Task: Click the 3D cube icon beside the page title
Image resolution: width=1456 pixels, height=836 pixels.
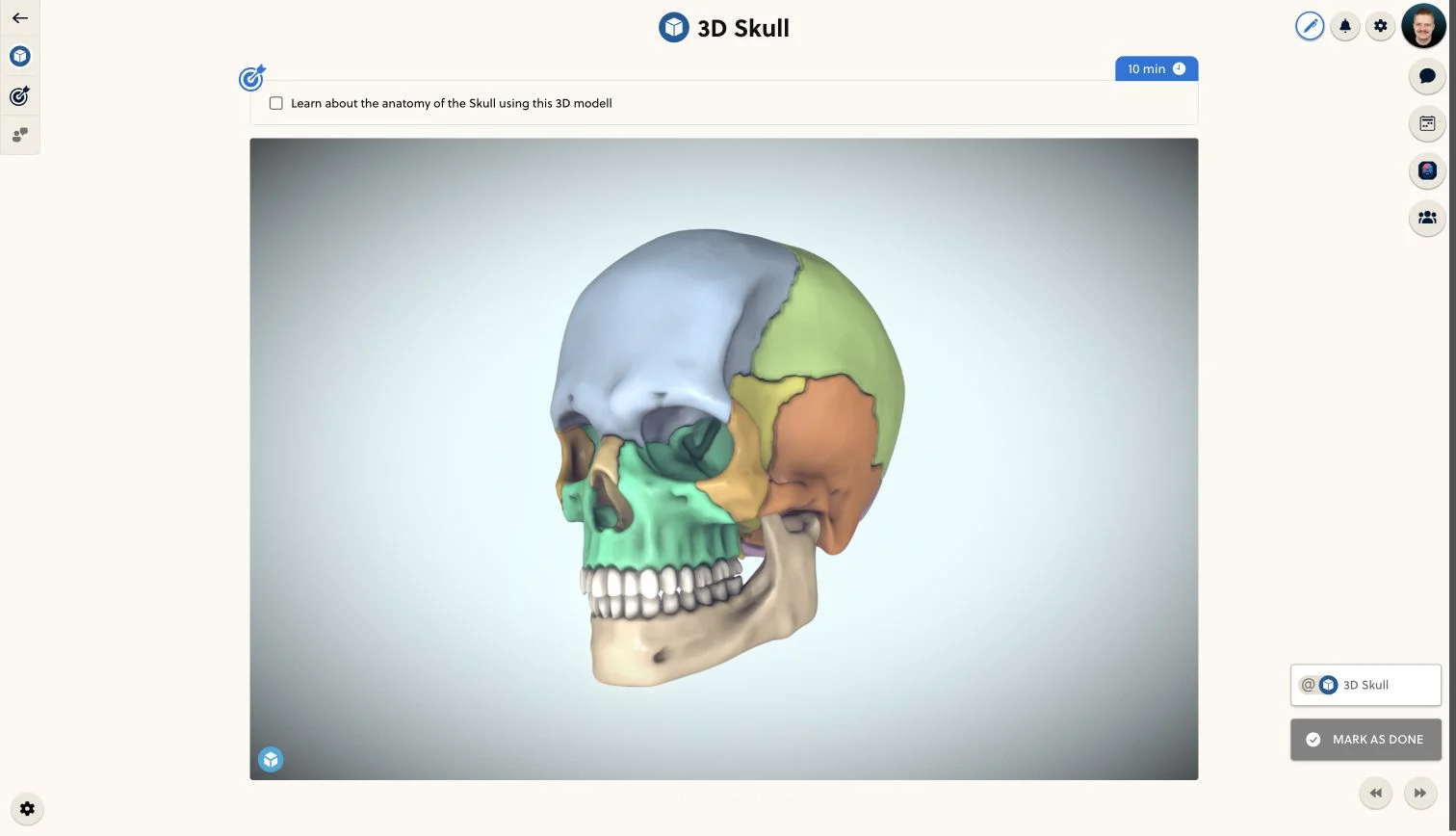Action: point(673,28)
